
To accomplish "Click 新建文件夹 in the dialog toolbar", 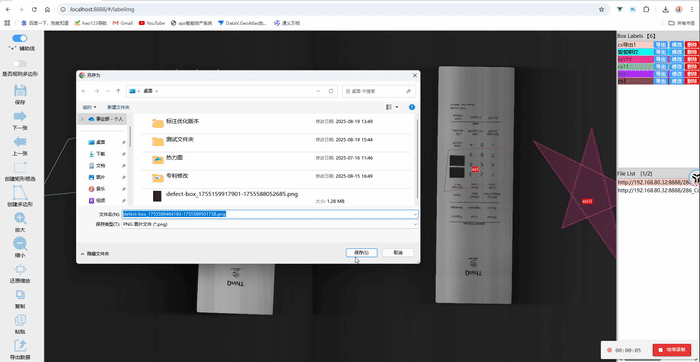I will (x=118, y=107).
